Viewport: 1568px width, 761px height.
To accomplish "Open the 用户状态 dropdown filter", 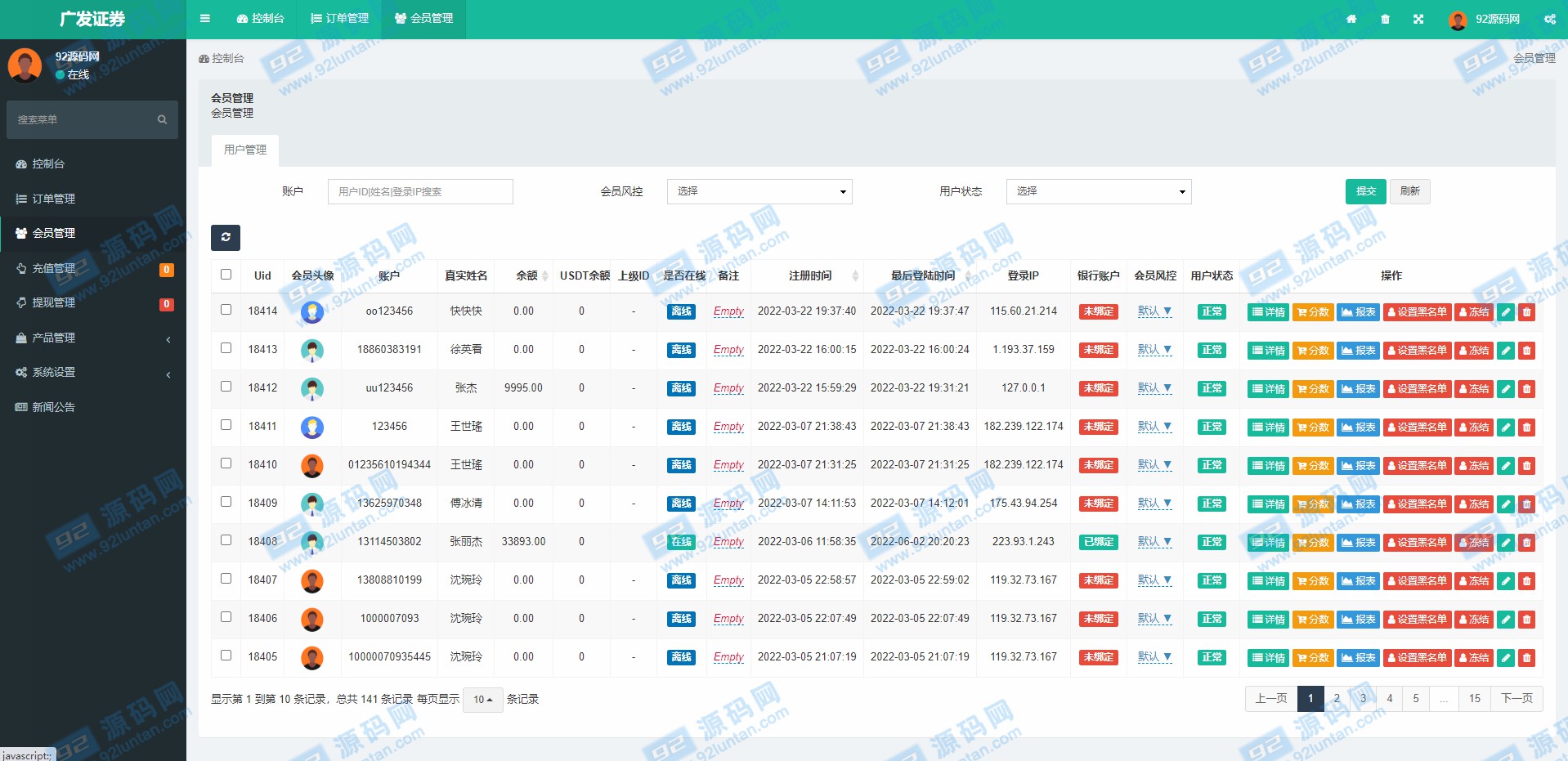I will tap(1098, 191).
